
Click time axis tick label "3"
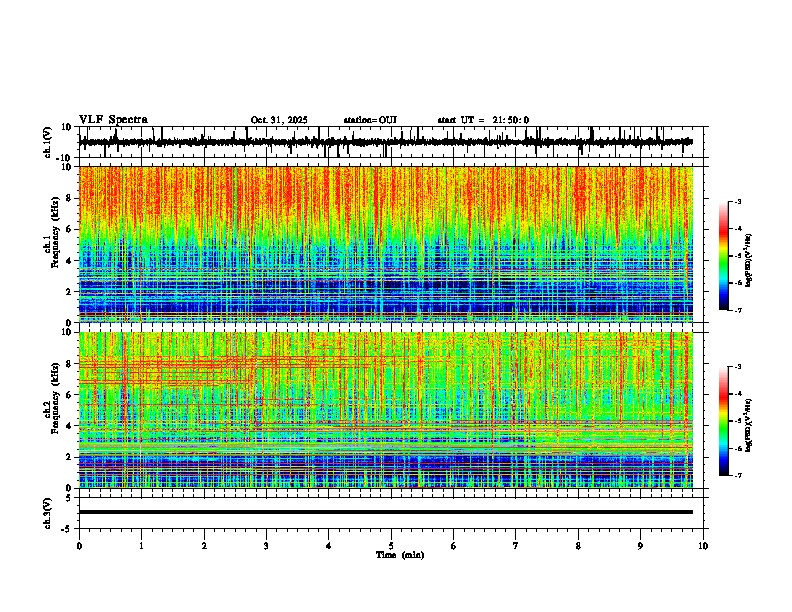[266, 546]
